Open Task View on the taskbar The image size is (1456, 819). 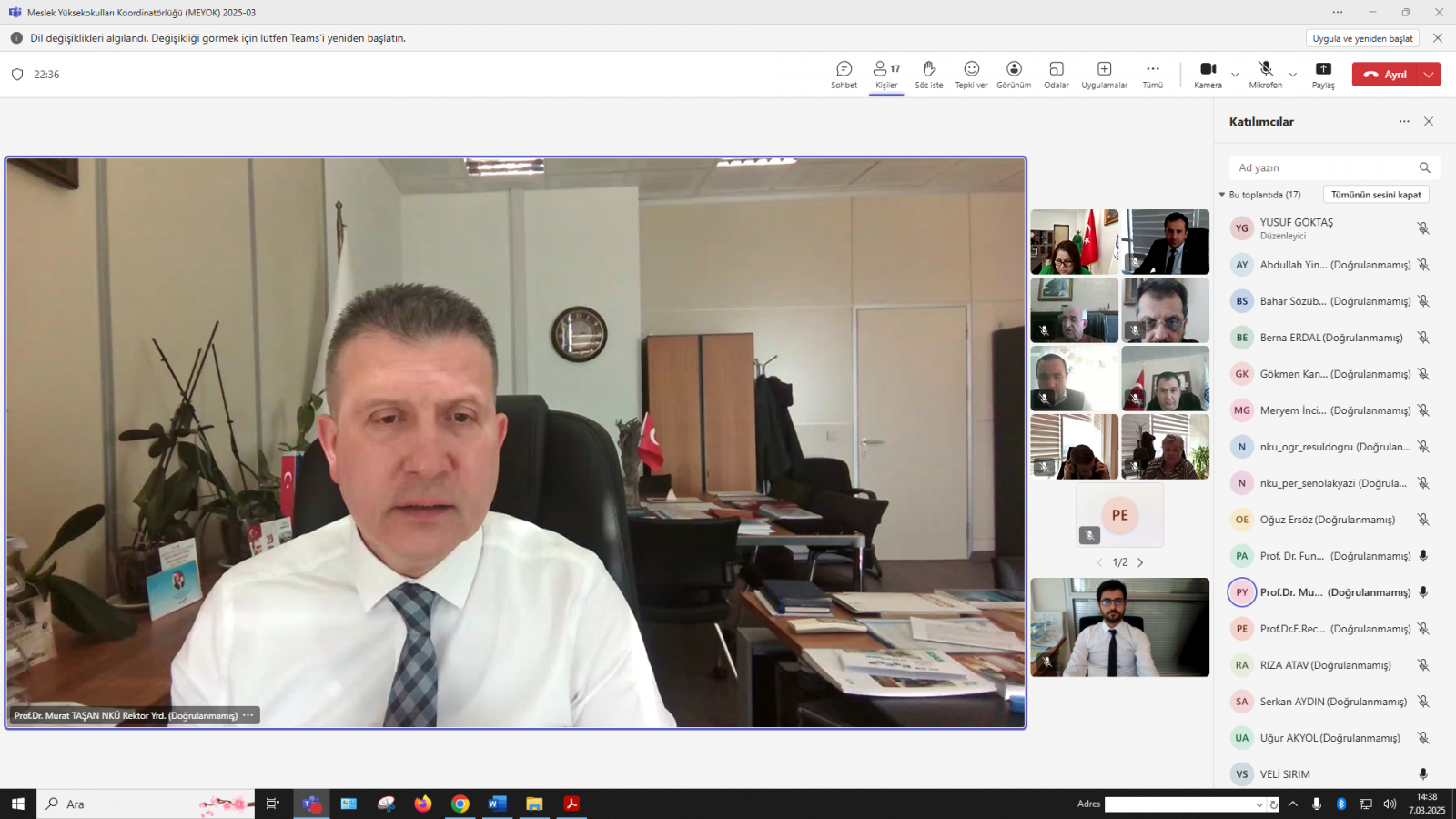coord(273,804)
